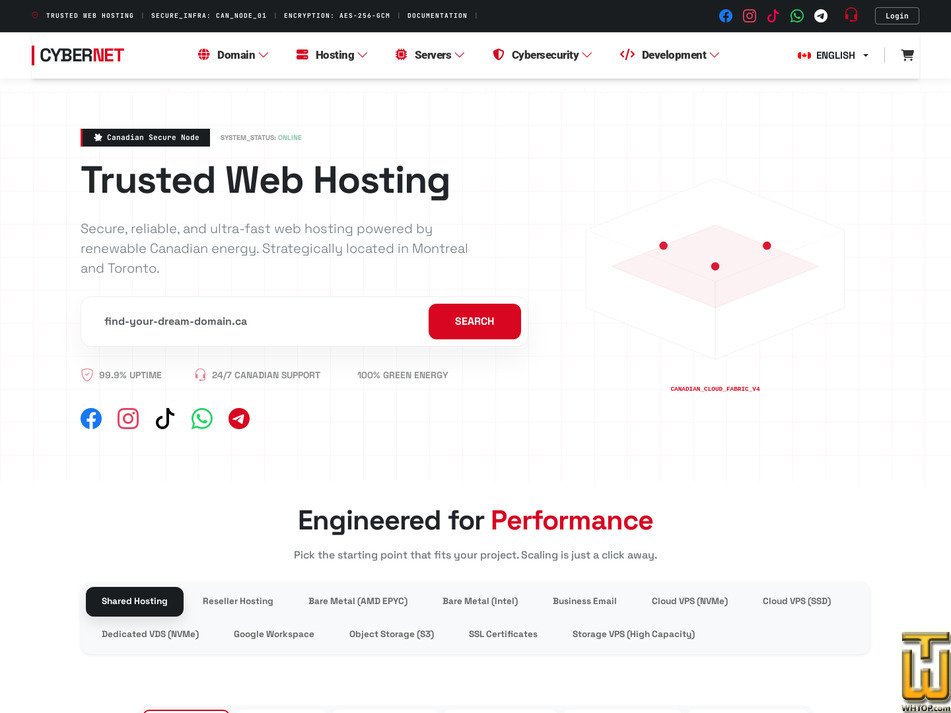Click the CANADIAN_CLOUD_FABRIC_V4 label
This screenshot has width=951, height=713.
715,389
